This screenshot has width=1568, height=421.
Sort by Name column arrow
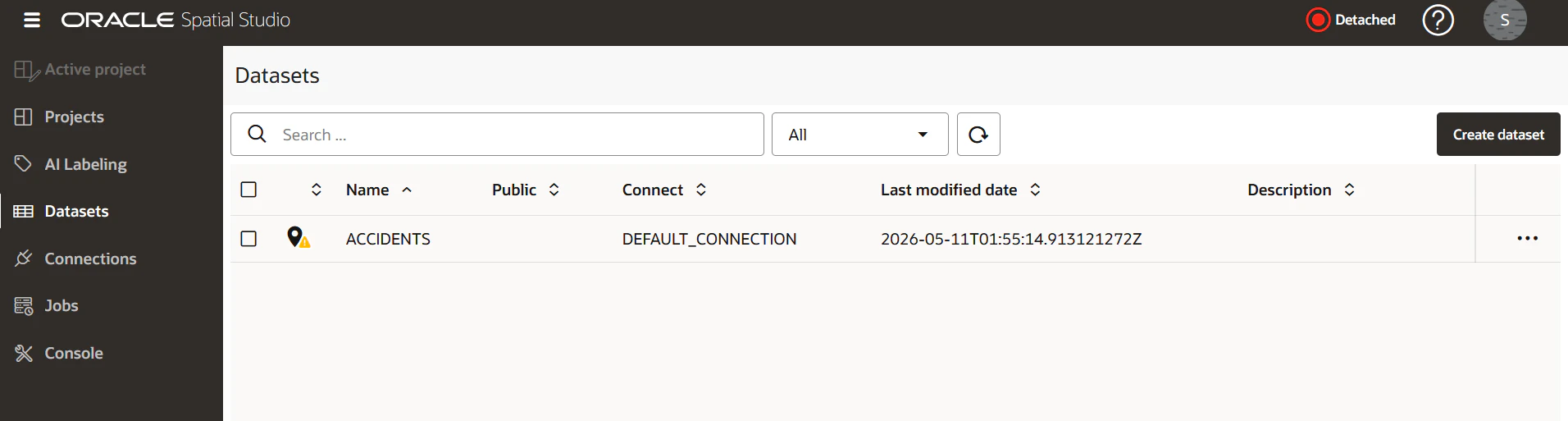407,190
